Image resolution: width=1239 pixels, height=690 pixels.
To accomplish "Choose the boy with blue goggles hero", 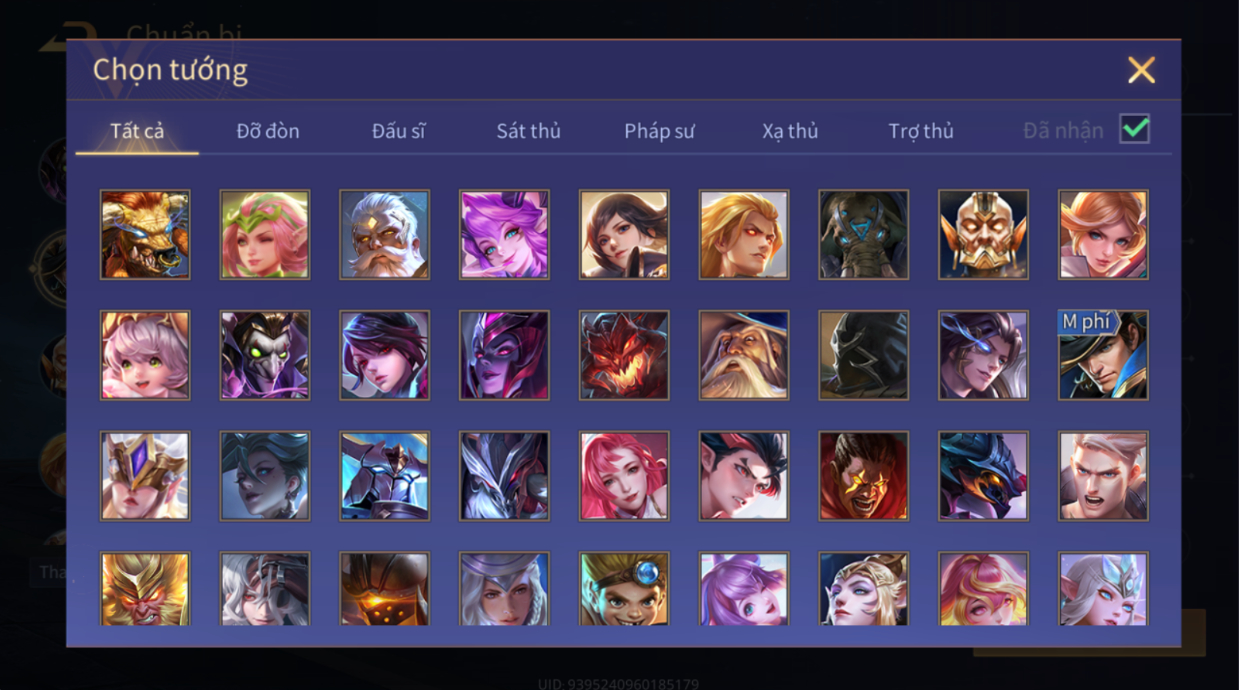I will tap(624, 589).
